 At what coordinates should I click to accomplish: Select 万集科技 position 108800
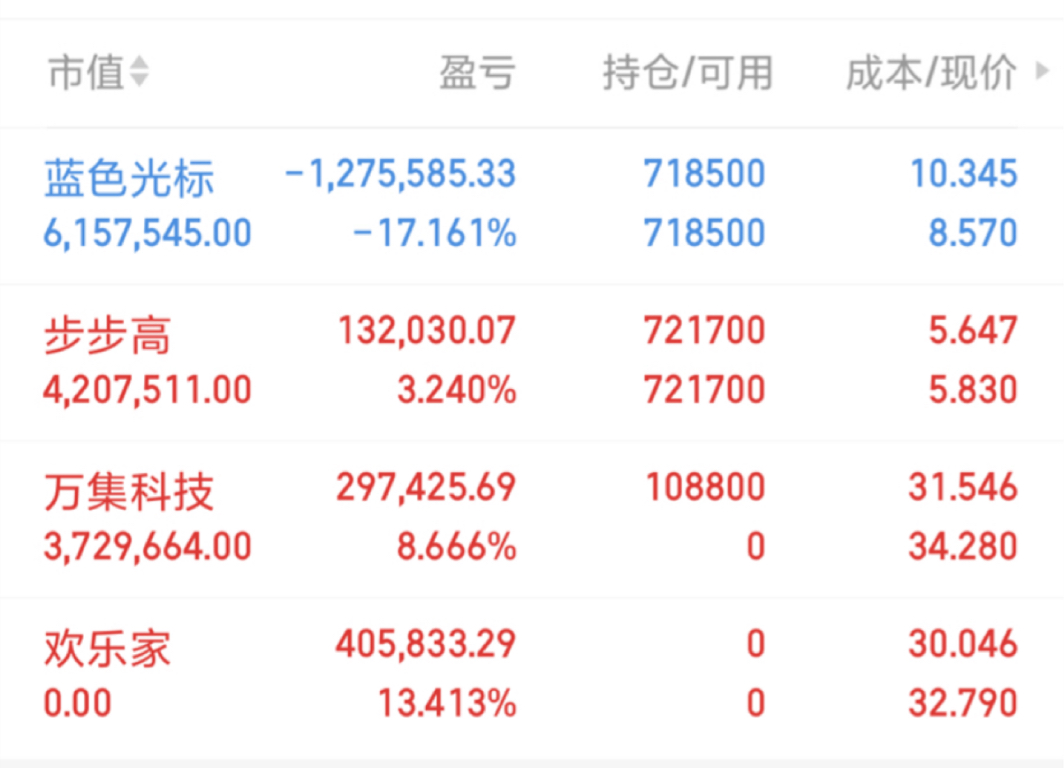(x=706, y=488)
